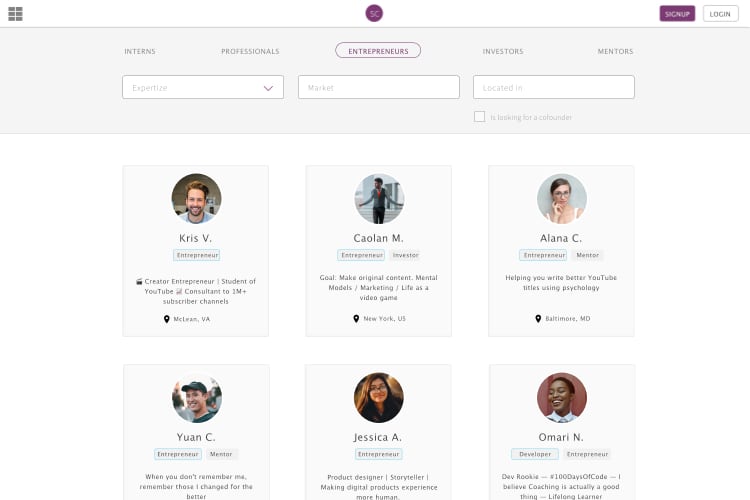Select the Mentors tab
The width and height of the screenshot is (750, 500).
[615, 51]
